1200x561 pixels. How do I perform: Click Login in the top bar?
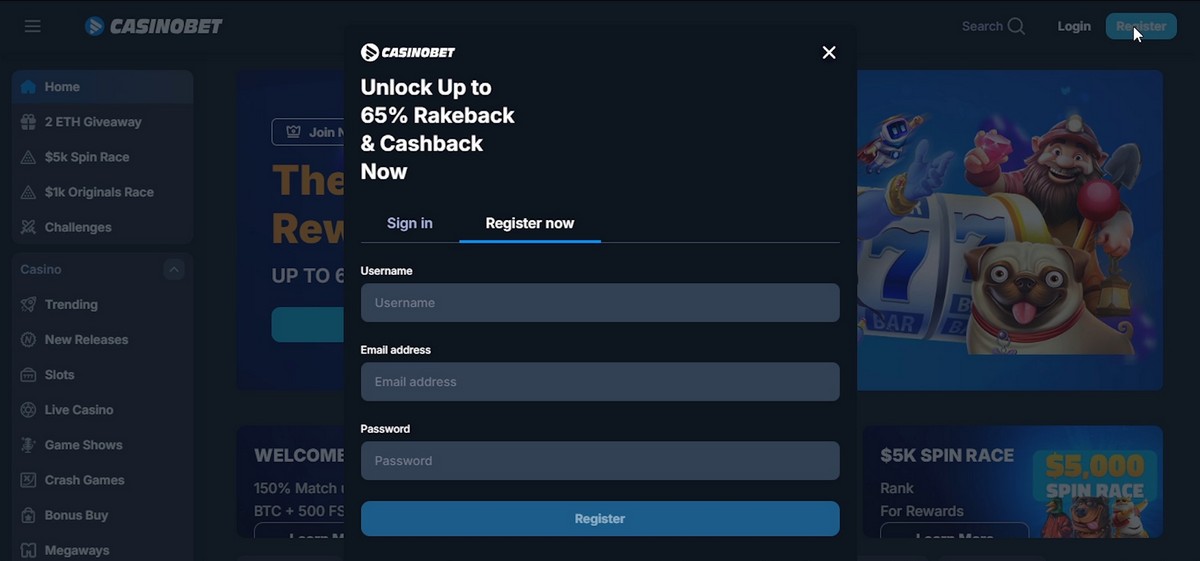(x=1074, y=26)
